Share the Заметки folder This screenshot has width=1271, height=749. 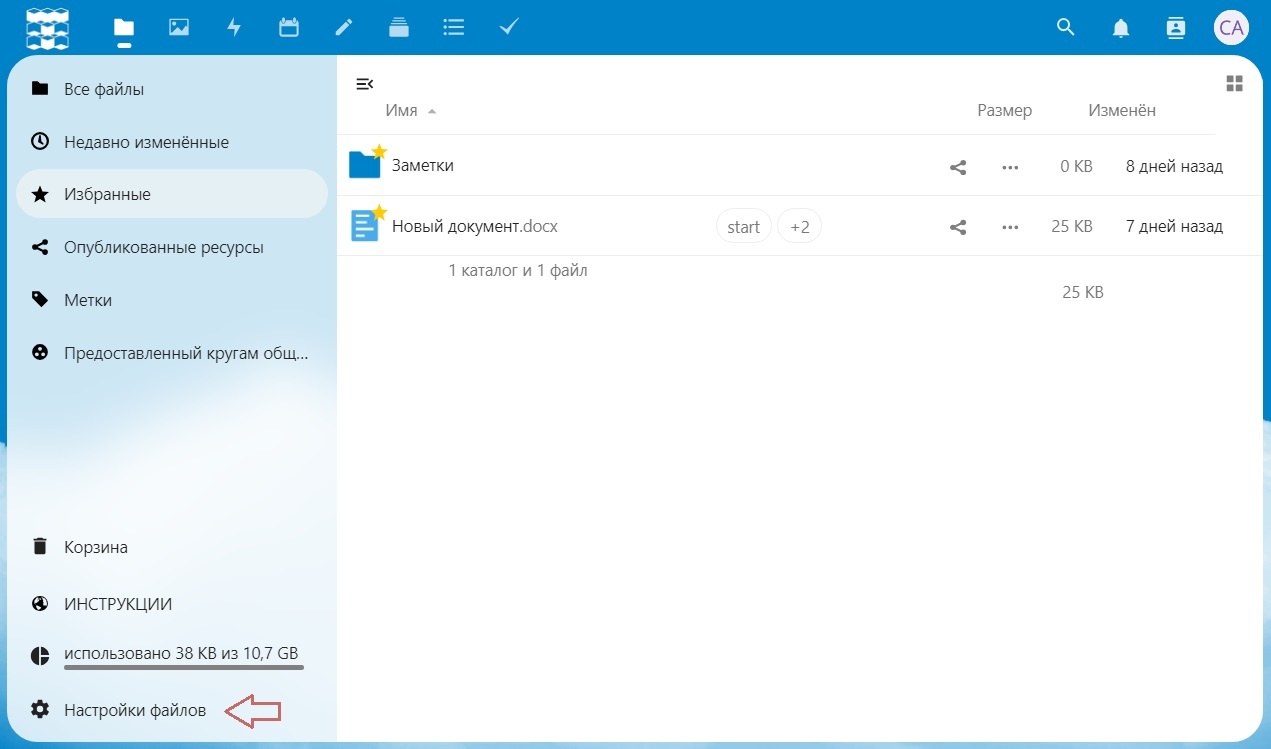[x=958, y=167]
